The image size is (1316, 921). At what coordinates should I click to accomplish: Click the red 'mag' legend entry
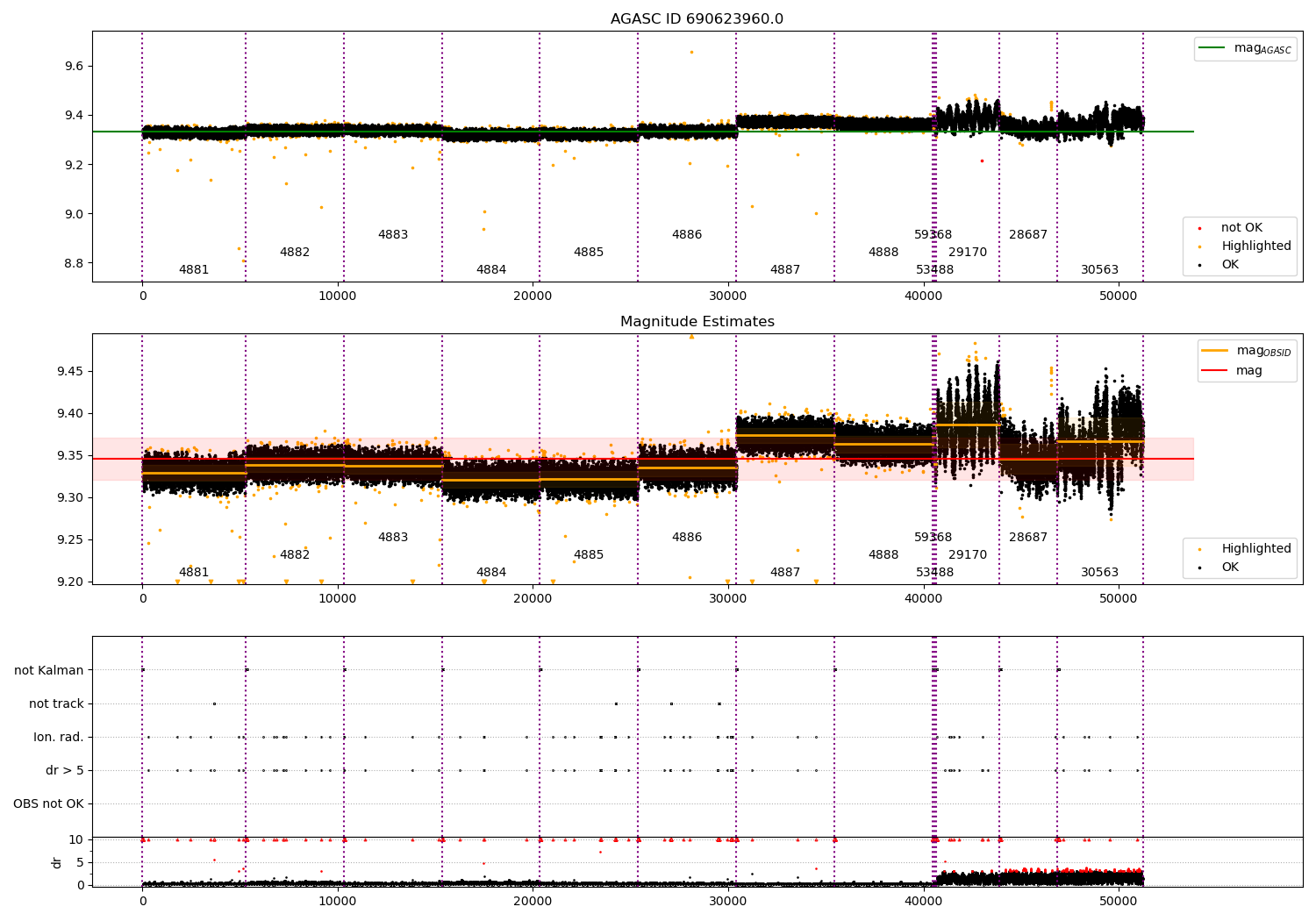pos(1233,371)
